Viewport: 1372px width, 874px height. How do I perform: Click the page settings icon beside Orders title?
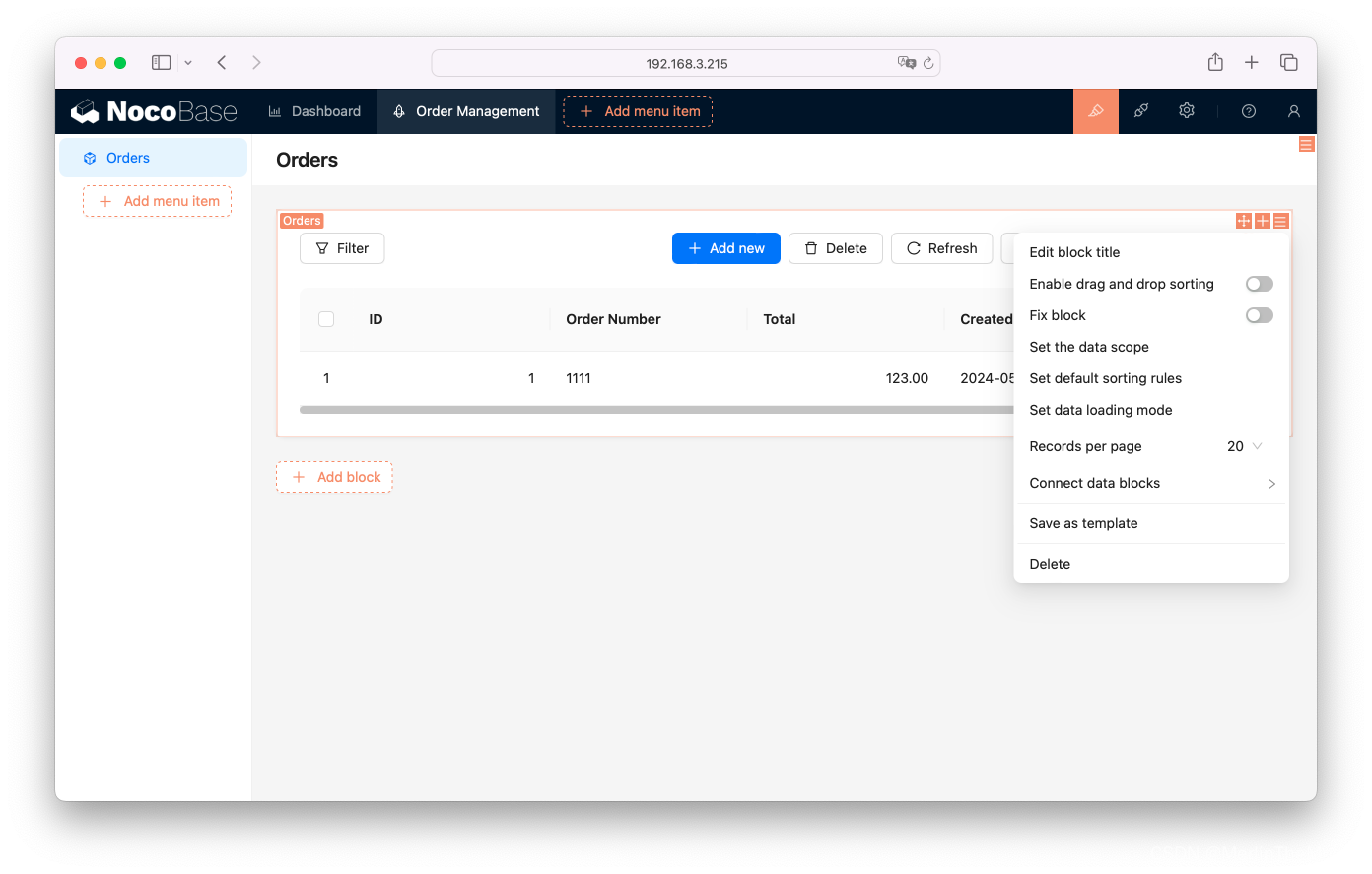(1306, 145)
